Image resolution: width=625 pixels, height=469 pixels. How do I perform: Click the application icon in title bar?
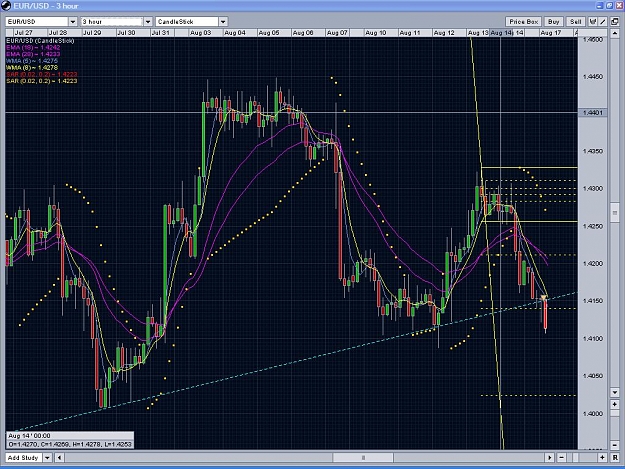tap(6, 6)
